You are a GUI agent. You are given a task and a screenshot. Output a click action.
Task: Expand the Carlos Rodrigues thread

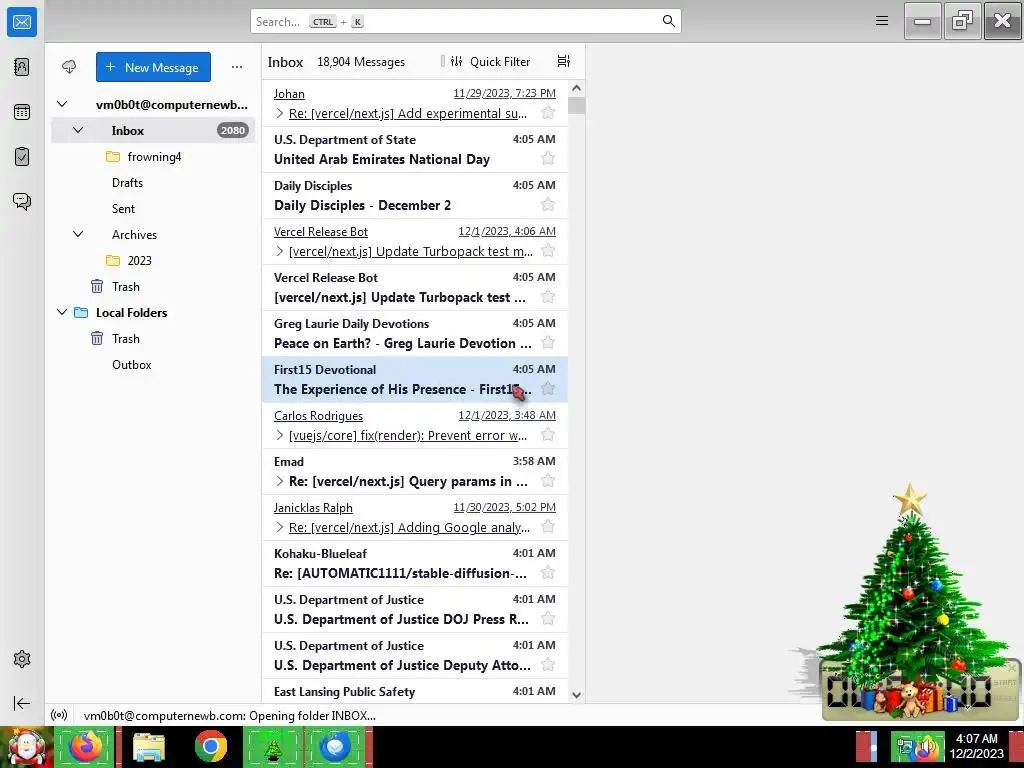280,435
